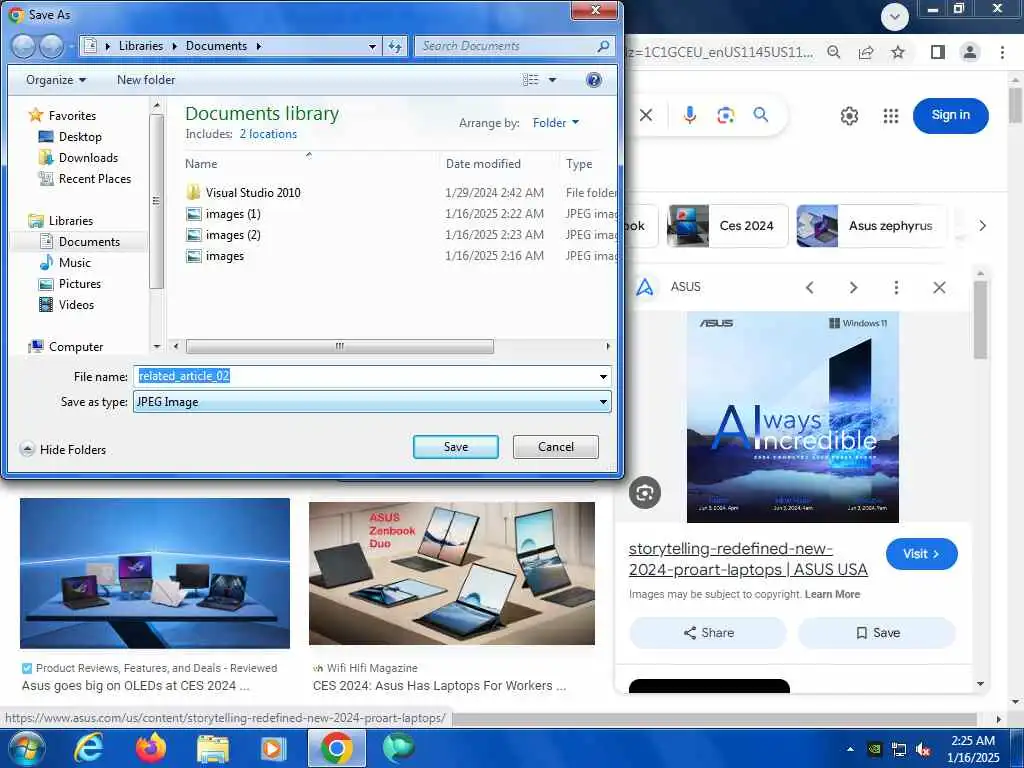Select Desktop in Favorites
This screenshot has height=768, width=1024.
click(x=71, y=136)
